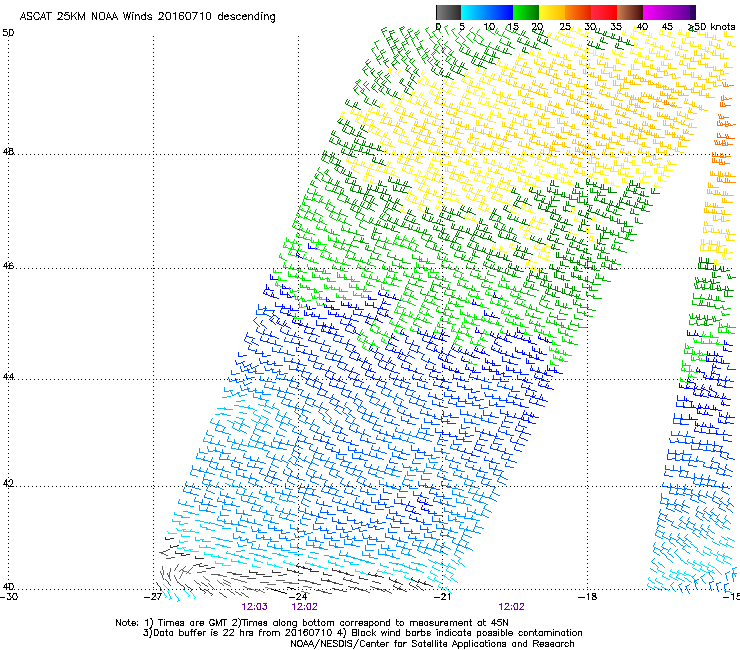
Task: Select the latitude label '44'
Action: [x=8, y=377]
